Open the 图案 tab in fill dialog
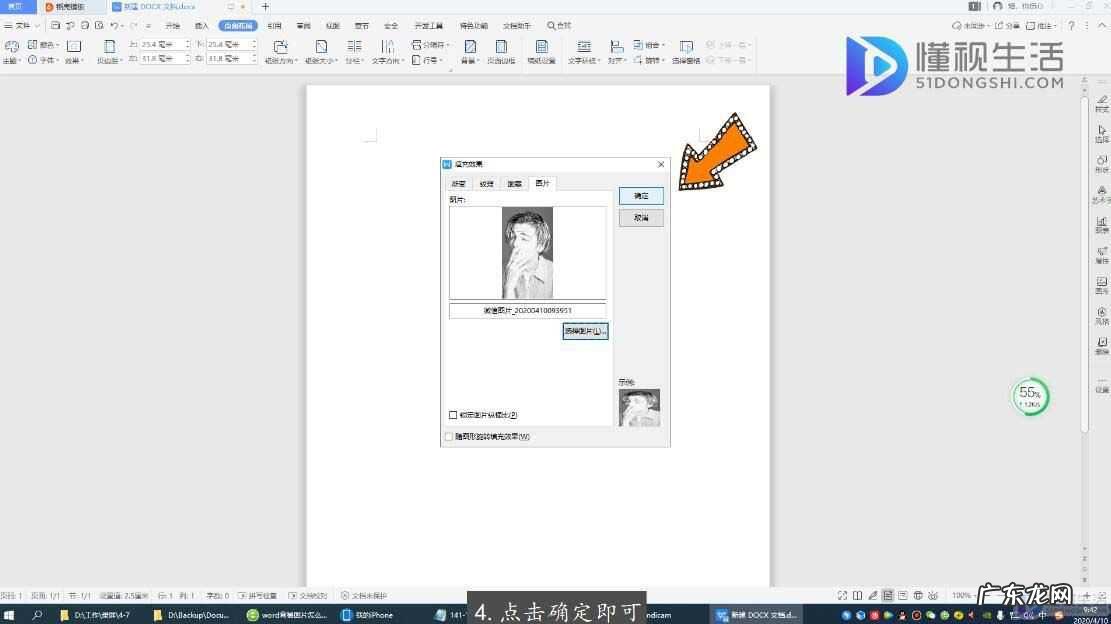Screen dimensions: 1111x624 click(x=514, y=184)
